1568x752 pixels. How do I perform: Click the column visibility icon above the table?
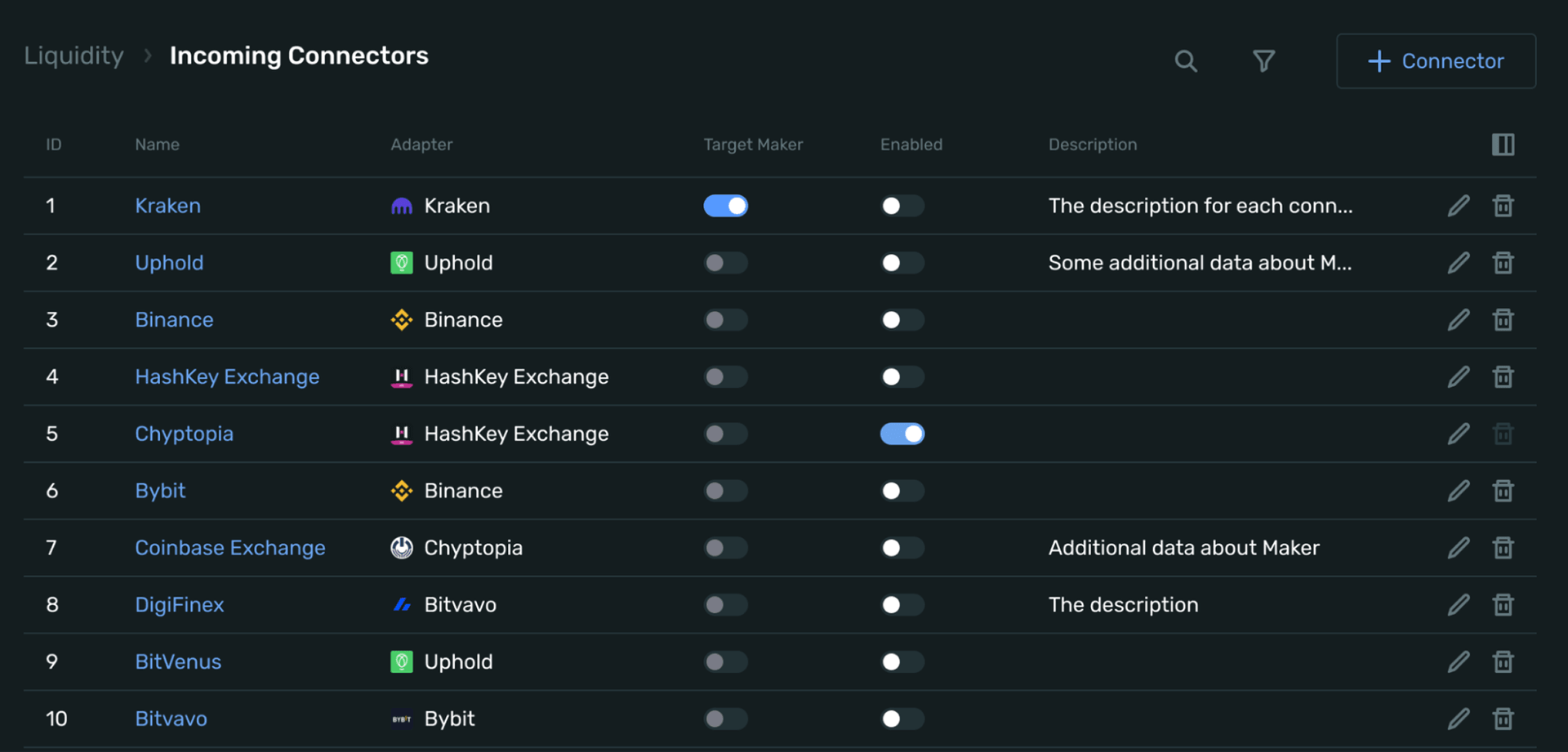pos(1504,145)
